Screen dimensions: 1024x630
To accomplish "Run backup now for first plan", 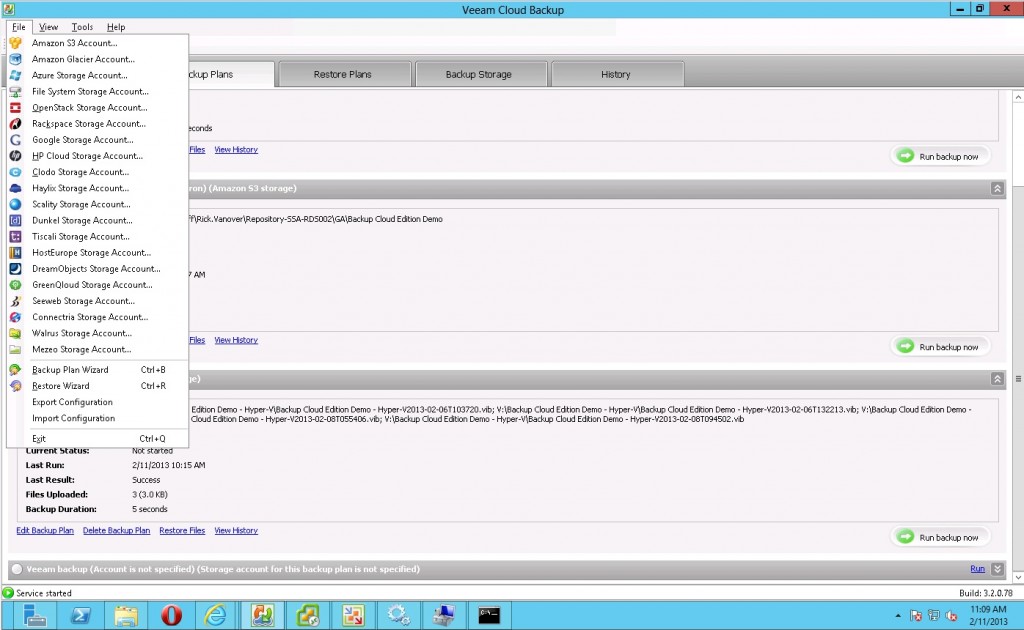I will 940,156.
